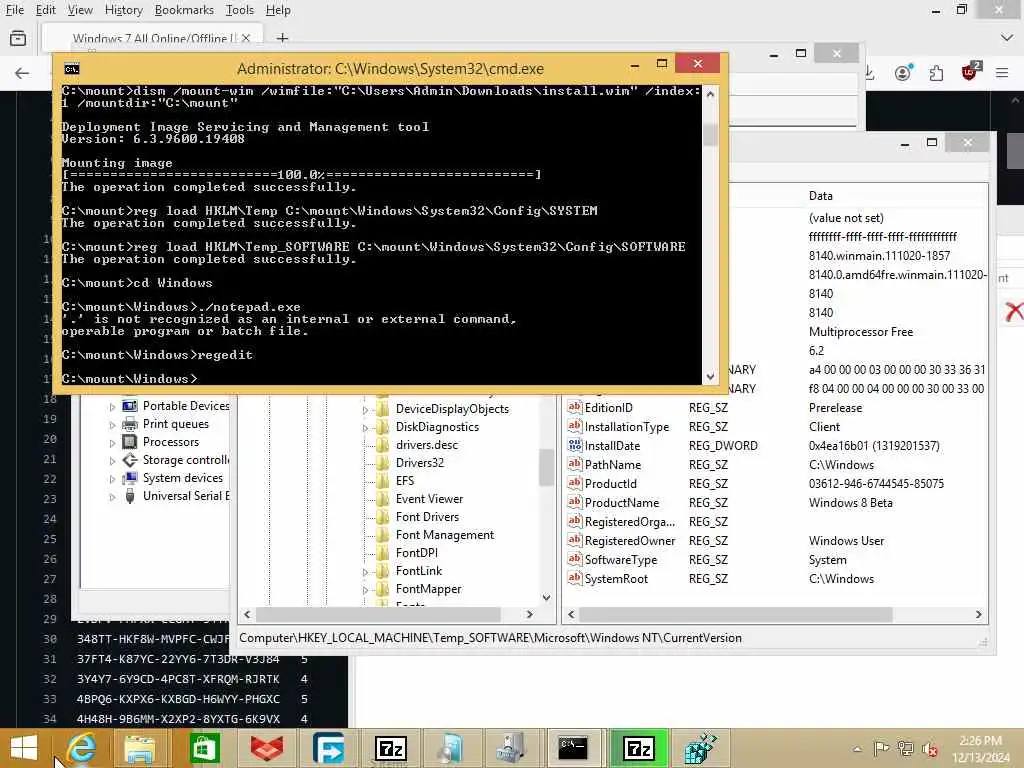Select the SystemRoot registry value

coord(616,579)
